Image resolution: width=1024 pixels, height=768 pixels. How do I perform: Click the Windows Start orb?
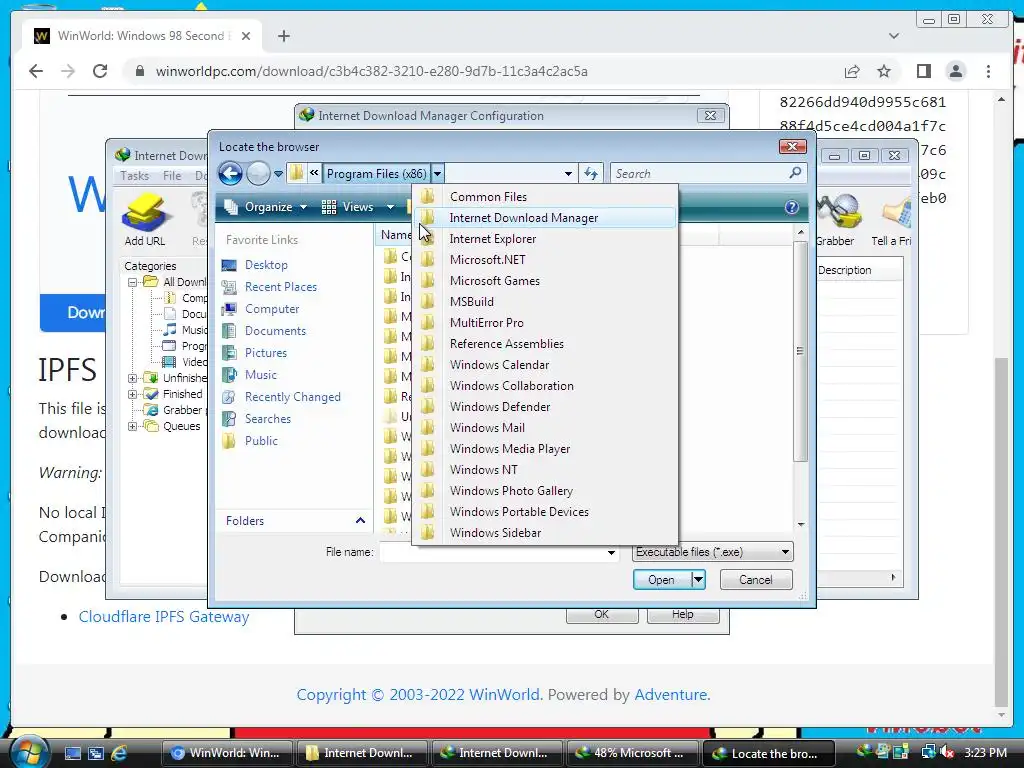pyautogui.click(x=29, y=751)
